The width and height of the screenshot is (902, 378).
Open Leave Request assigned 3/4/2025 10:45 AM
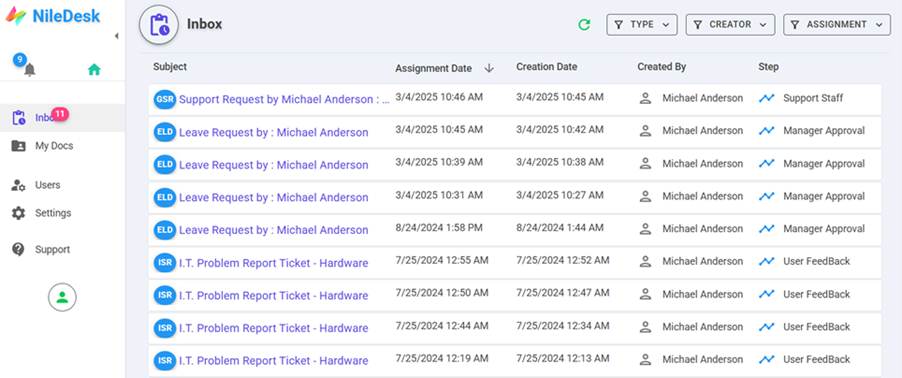tap(273, 132)
